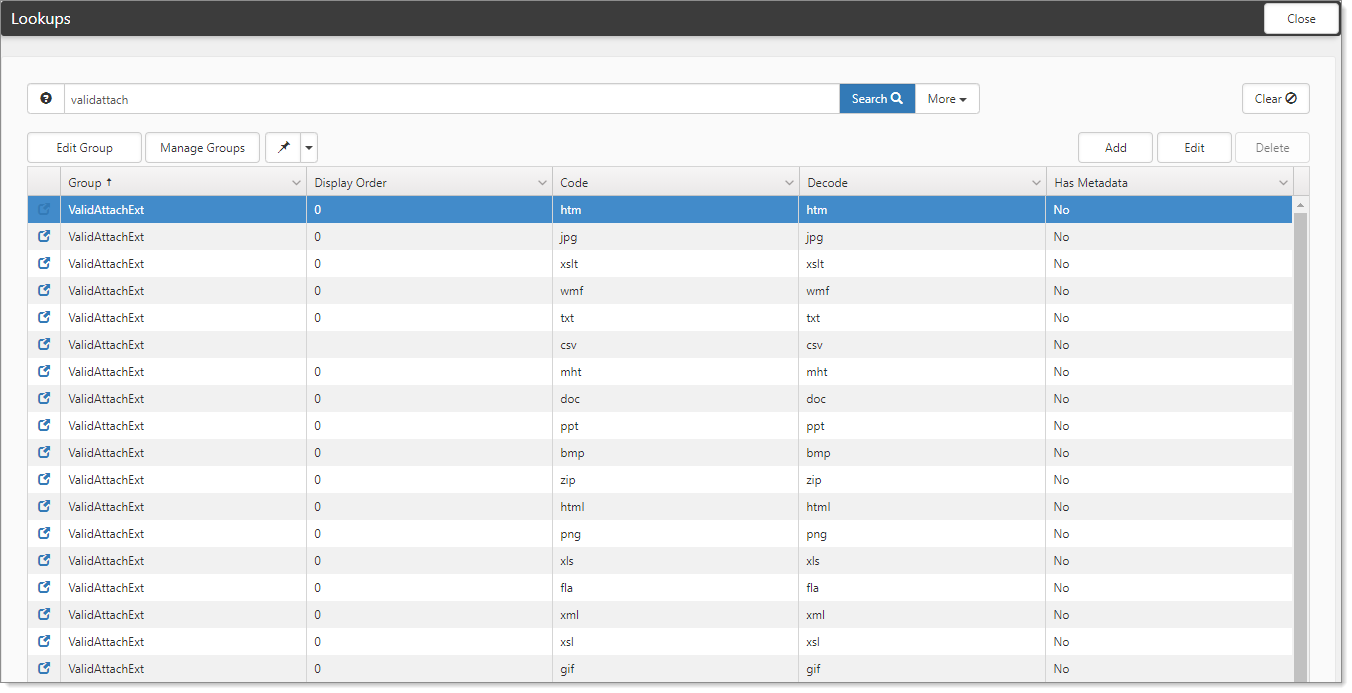Open the dropdown arrow next to pin
Viewport: 1352px width, 693px height.
[309, 148]
